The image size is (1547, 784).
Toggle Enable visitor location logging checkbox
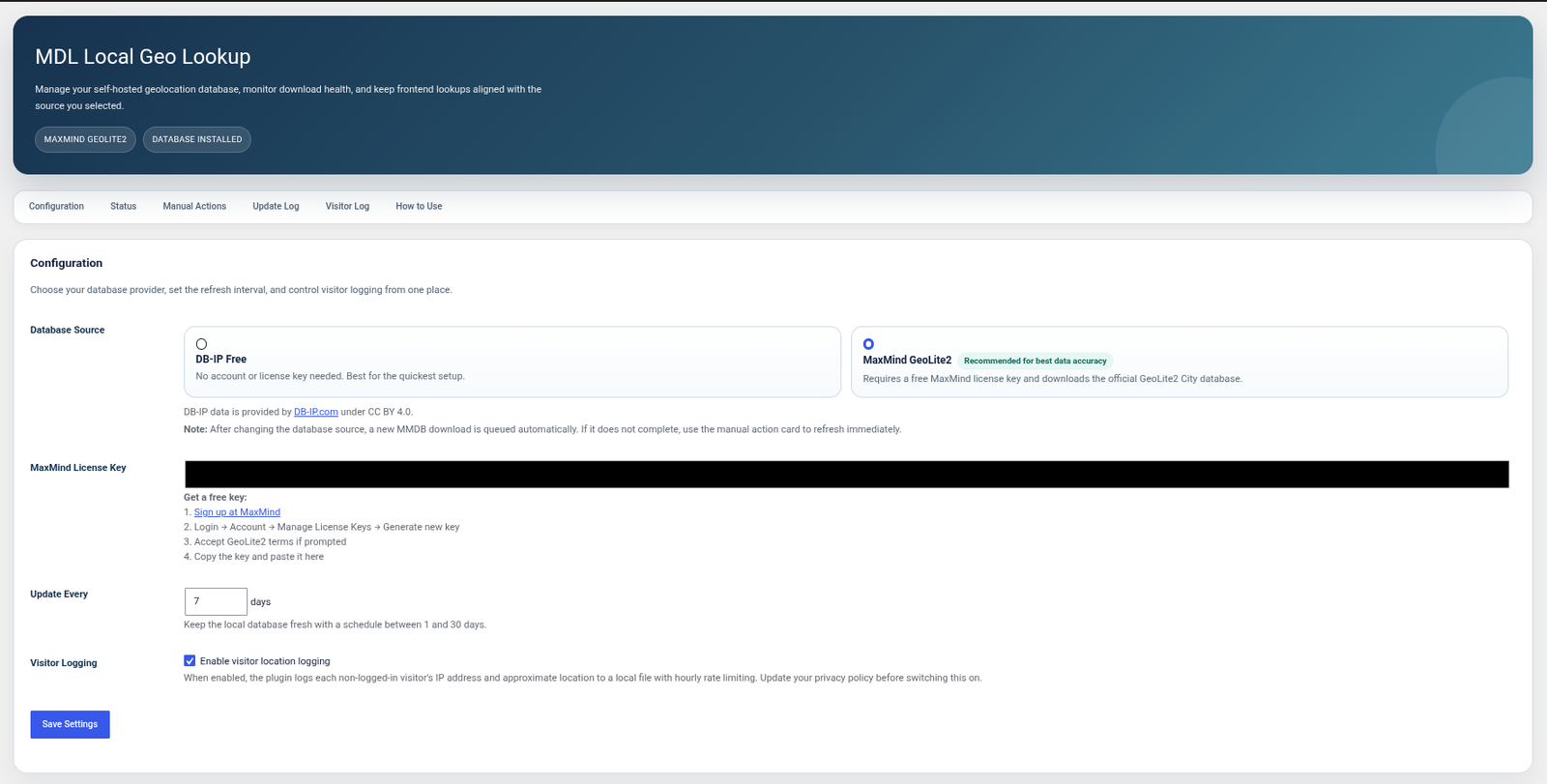[x=190, y=661]
